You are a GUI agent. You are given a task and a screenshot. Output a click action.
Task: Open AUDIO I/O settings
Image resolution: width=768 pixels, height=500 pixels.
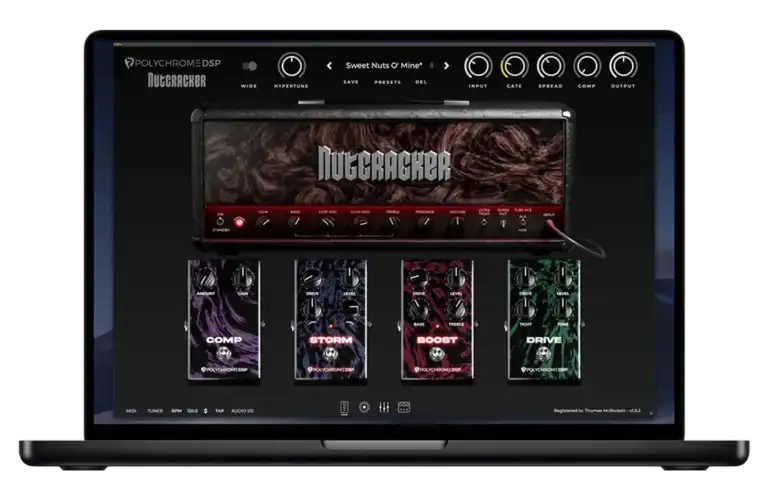click(x=242, y=411)
